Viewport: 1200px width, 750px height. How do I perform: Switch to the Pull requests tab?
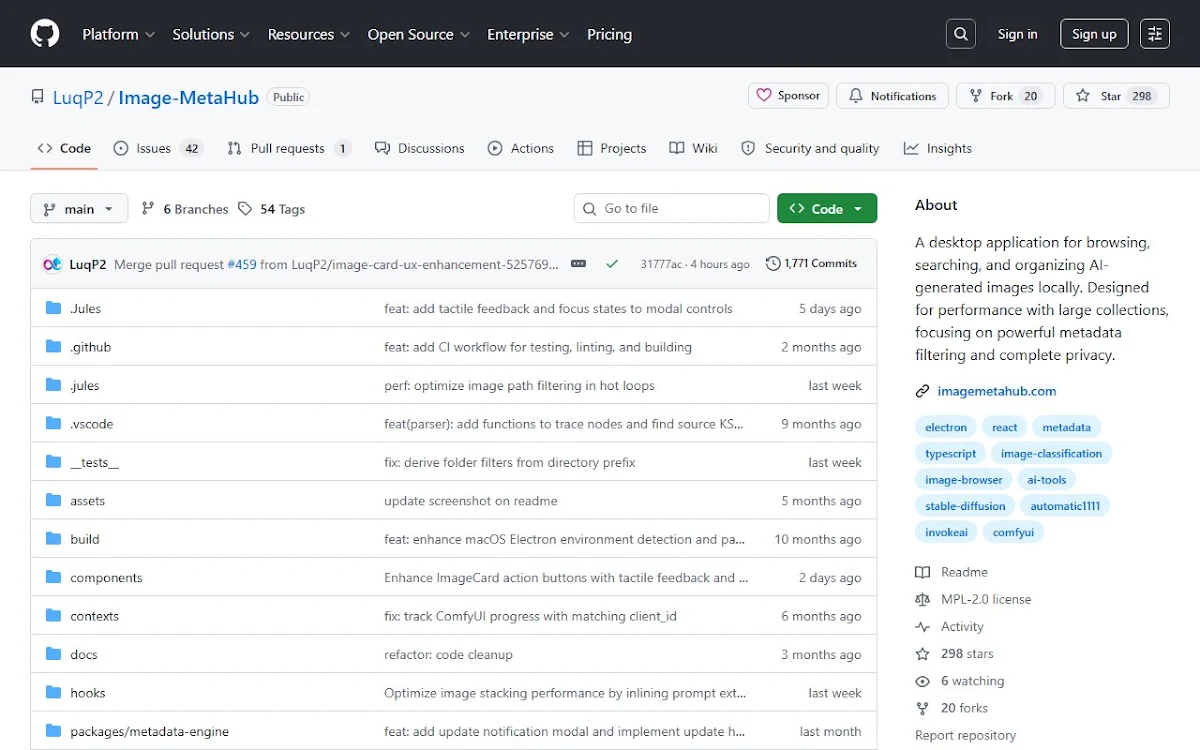pos(289,148)
